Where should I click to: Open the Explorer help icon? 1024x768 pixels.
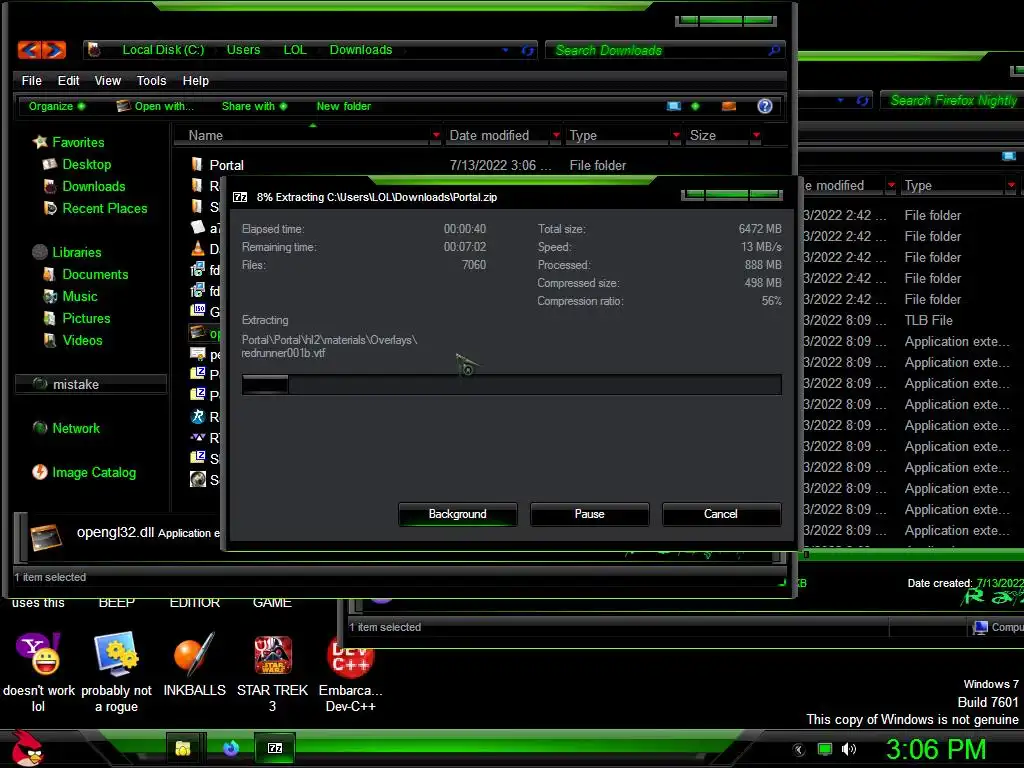point(765,106)
